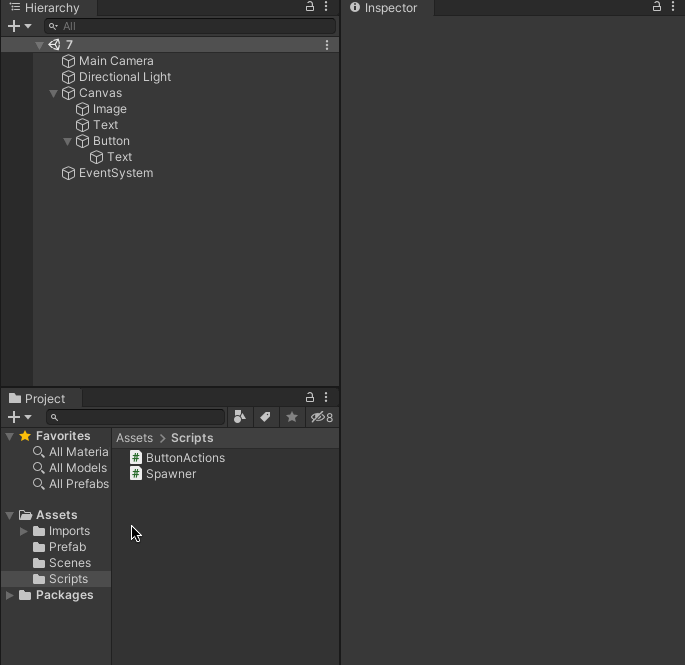Toggle the Inspector panel lock
Image resolution: width=685 pixels, height=665 pixels.
tap(657, 7)
